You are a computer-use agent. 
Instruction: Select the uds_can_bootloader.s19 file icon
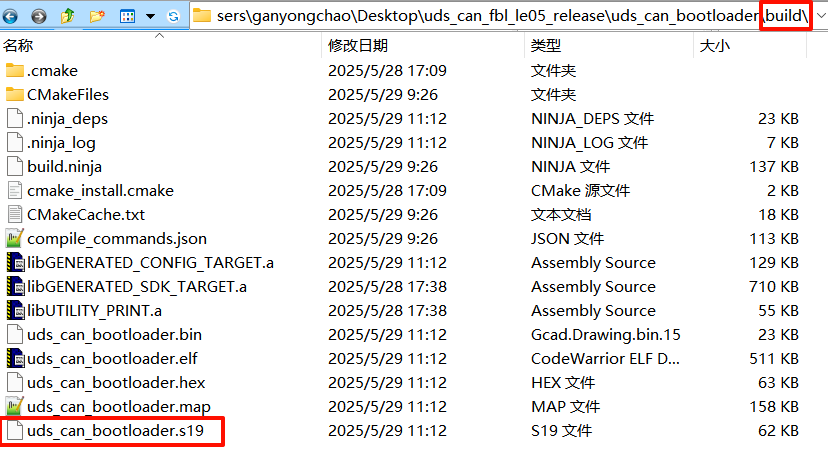(x=15, y=431)
